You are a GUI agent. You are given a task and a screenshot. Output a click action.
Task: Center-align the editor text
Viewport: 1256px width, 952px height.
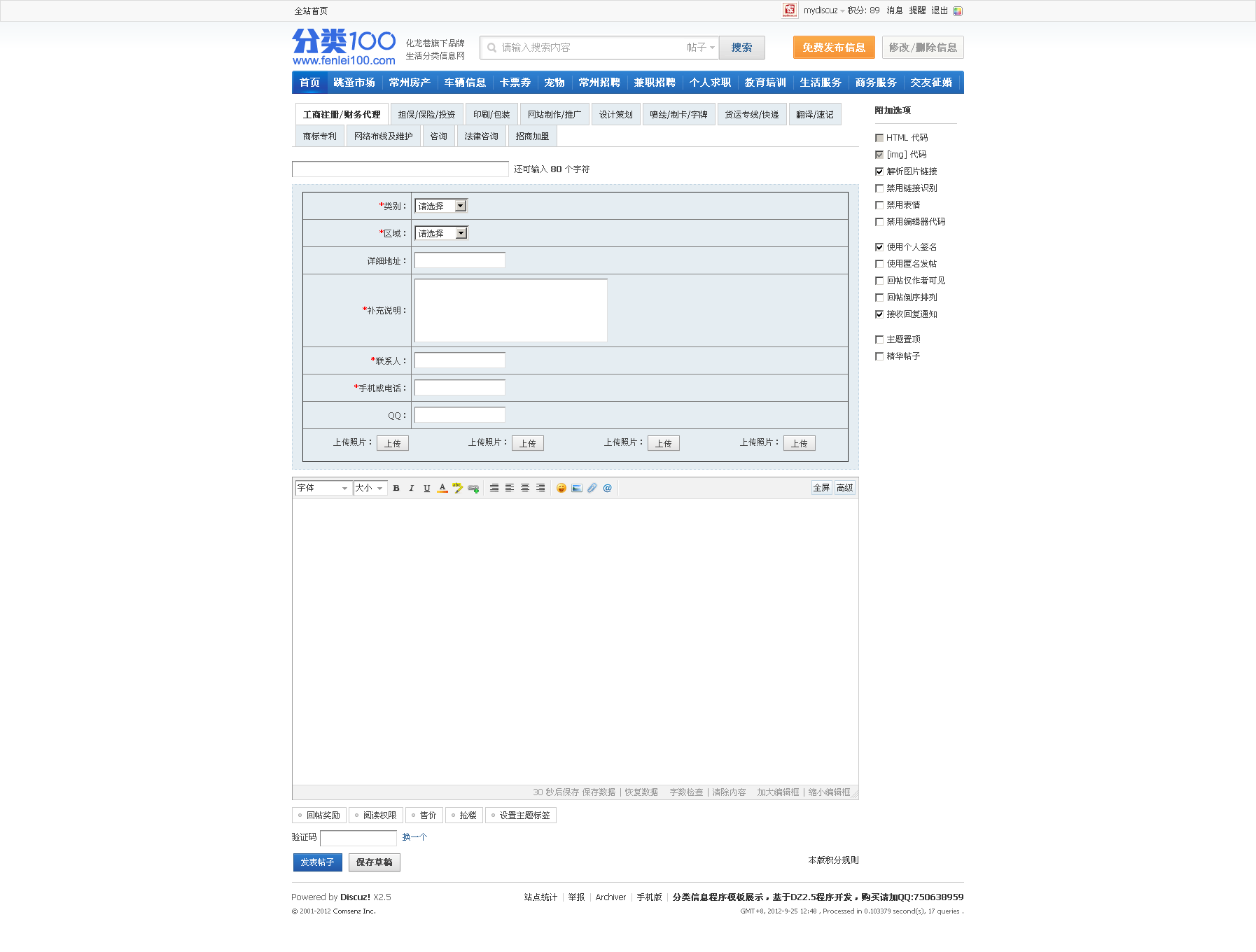click(525, 488)
